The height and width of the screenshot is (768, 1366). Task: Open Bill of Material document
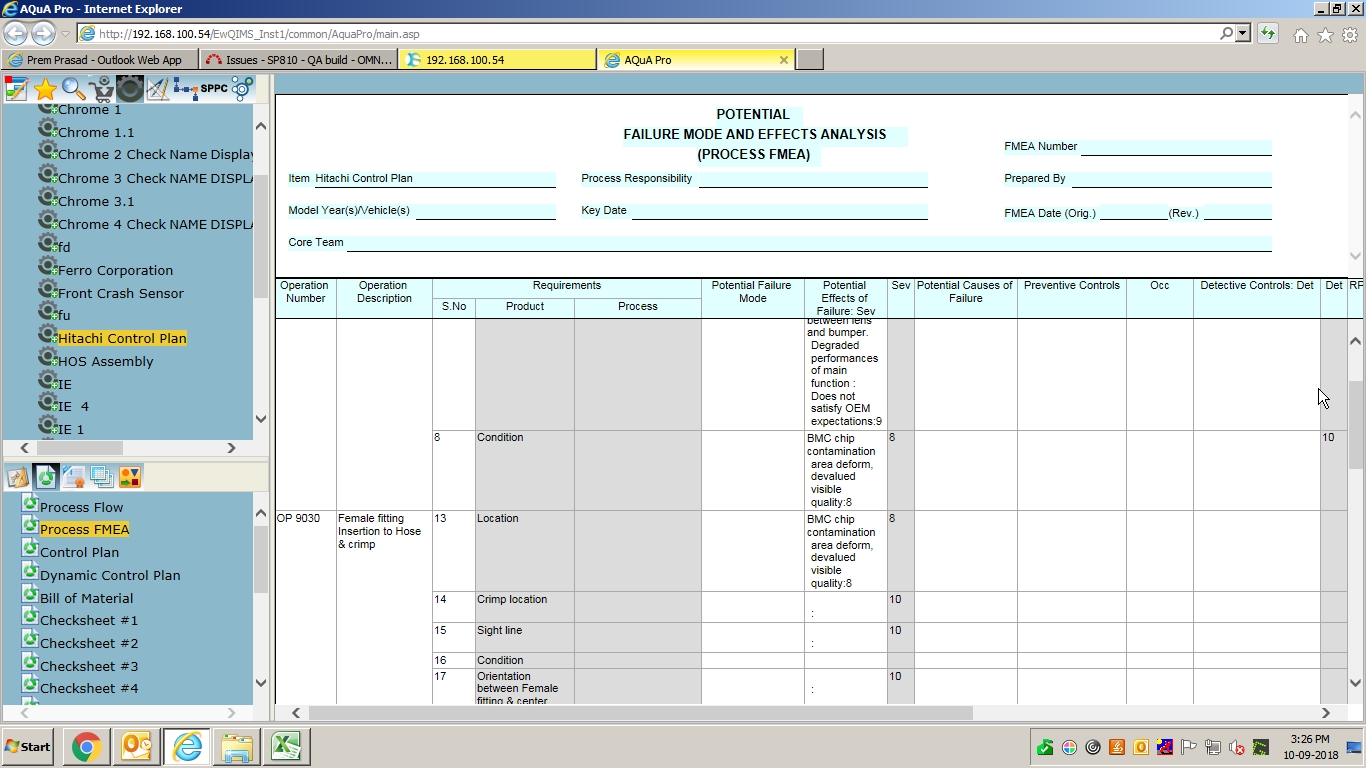86,598
